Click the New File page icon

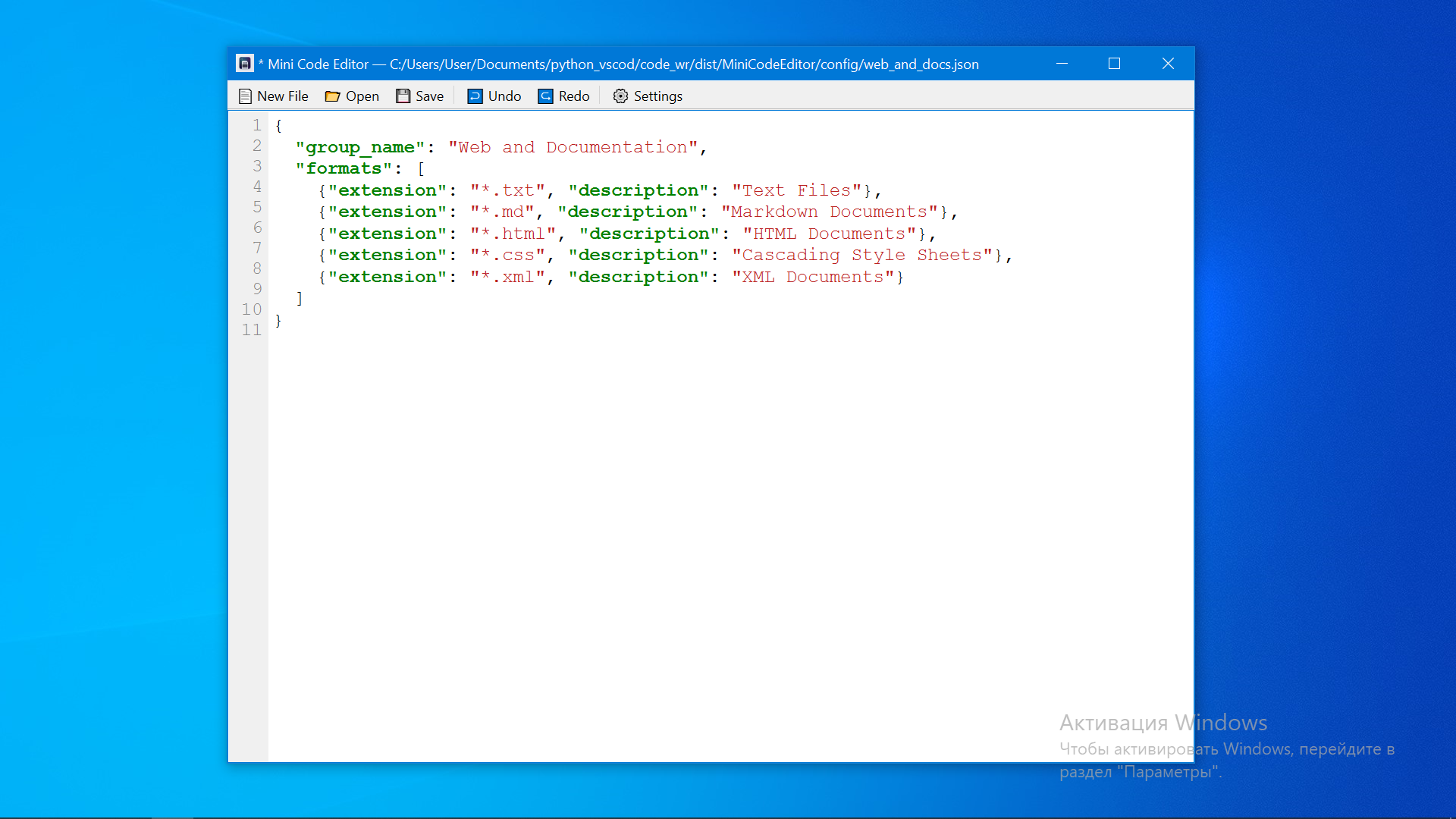point(245,96)
